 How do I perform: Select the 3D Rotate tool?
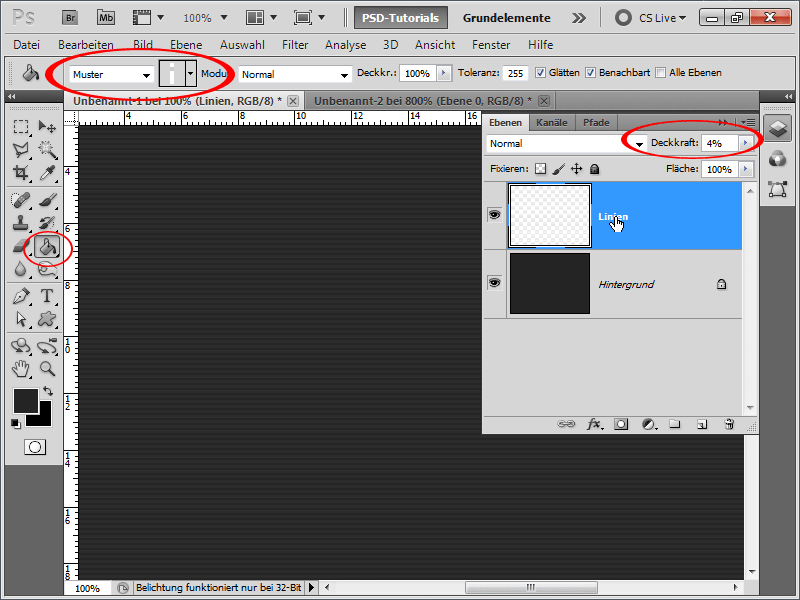[20, 346]
